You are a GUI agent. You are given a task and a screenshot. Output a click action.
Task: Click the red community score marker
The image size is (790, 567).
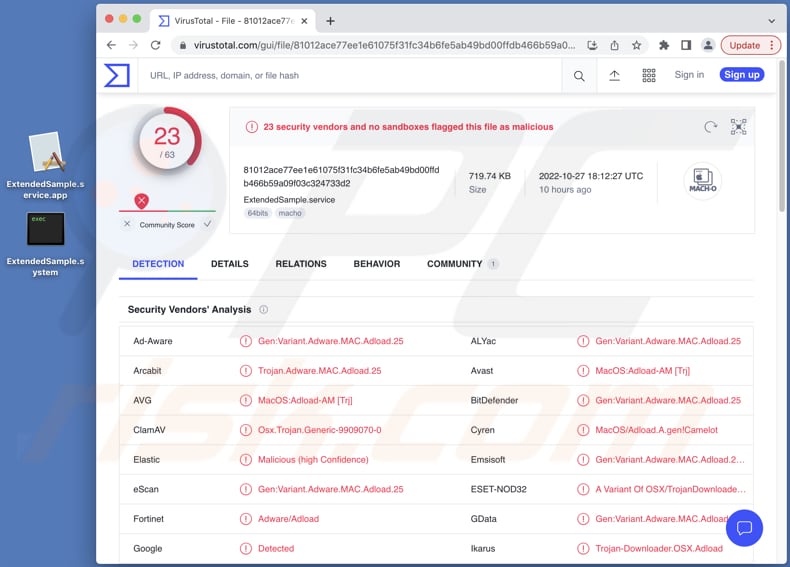(142, 201)
